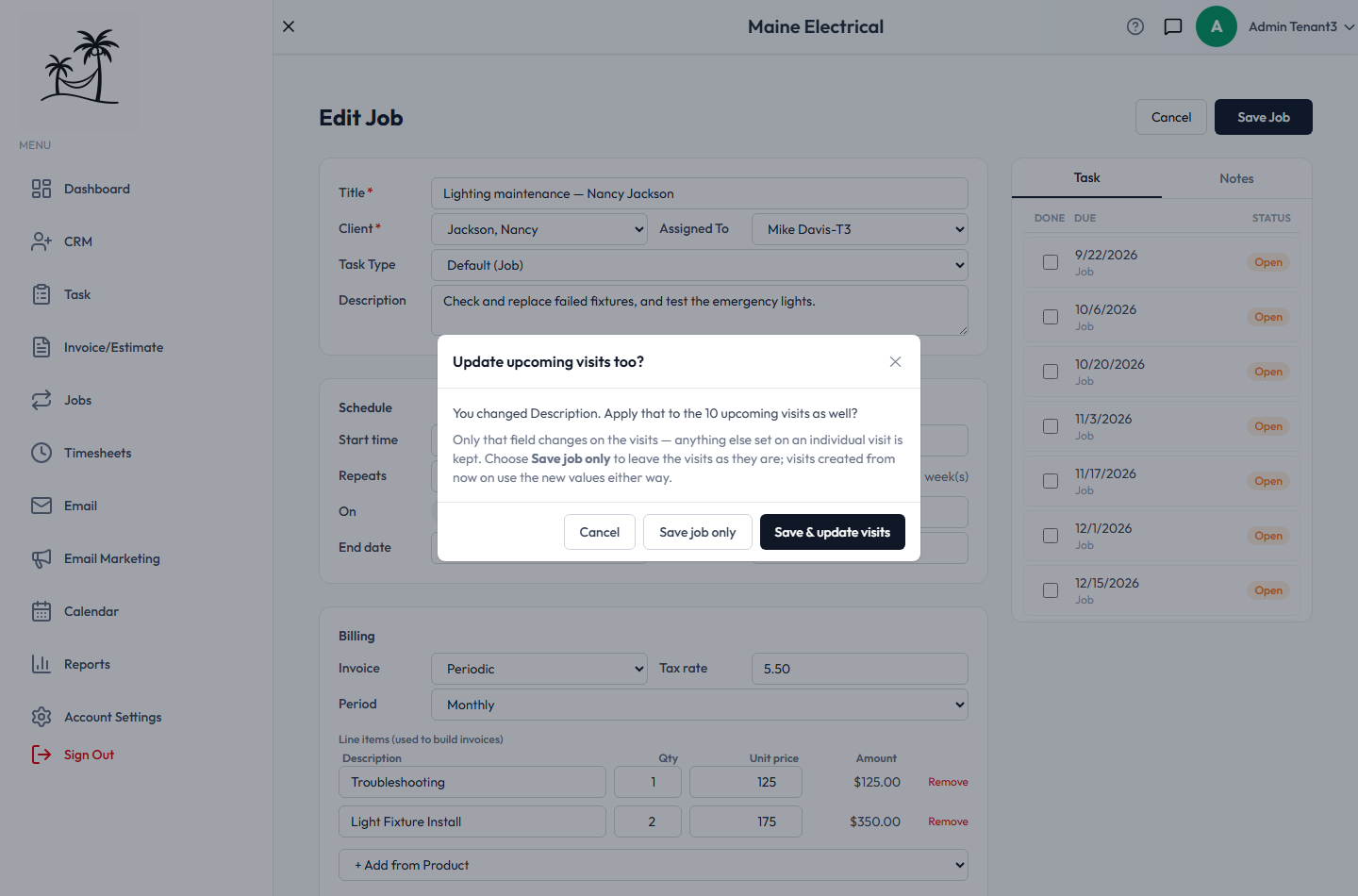
Task: Open the Reports bar chart icon
Action: 41,664
